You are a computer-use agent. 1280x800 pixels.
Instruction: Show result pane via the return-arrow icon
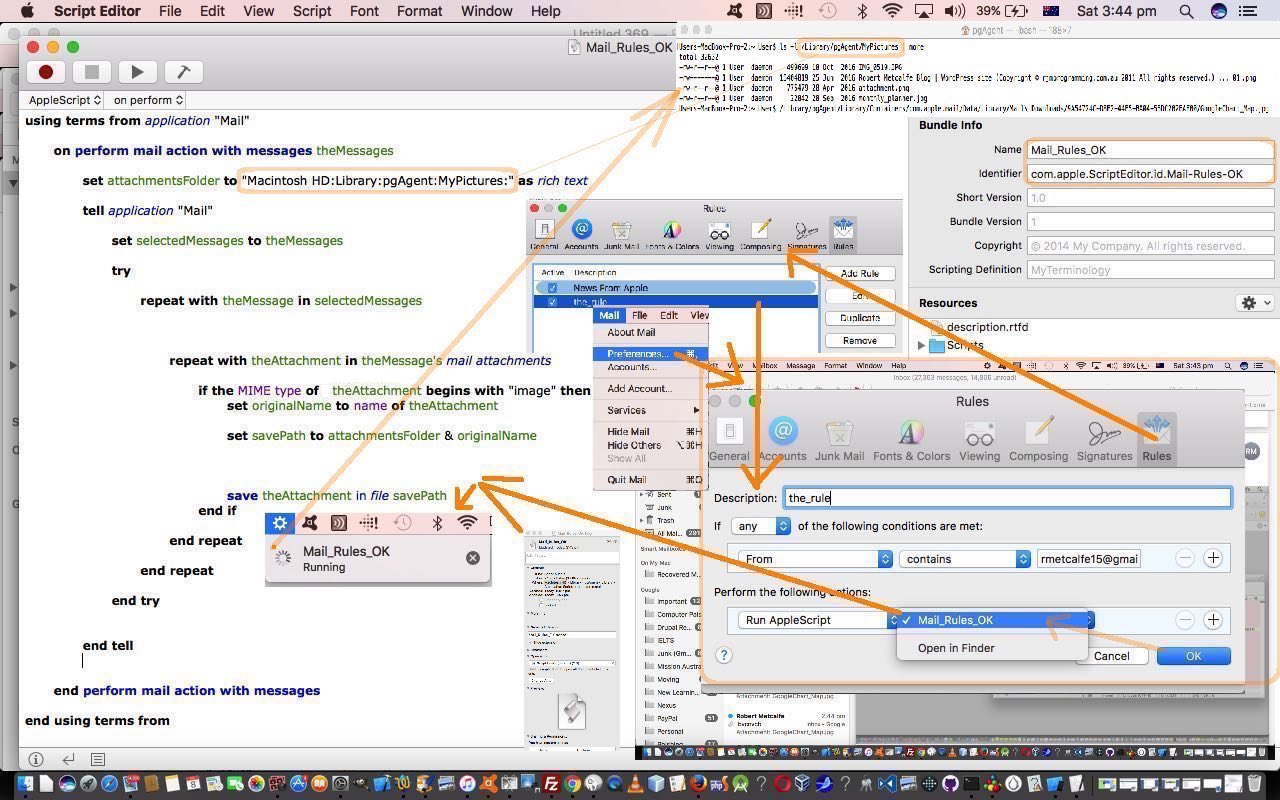point(68,760)
